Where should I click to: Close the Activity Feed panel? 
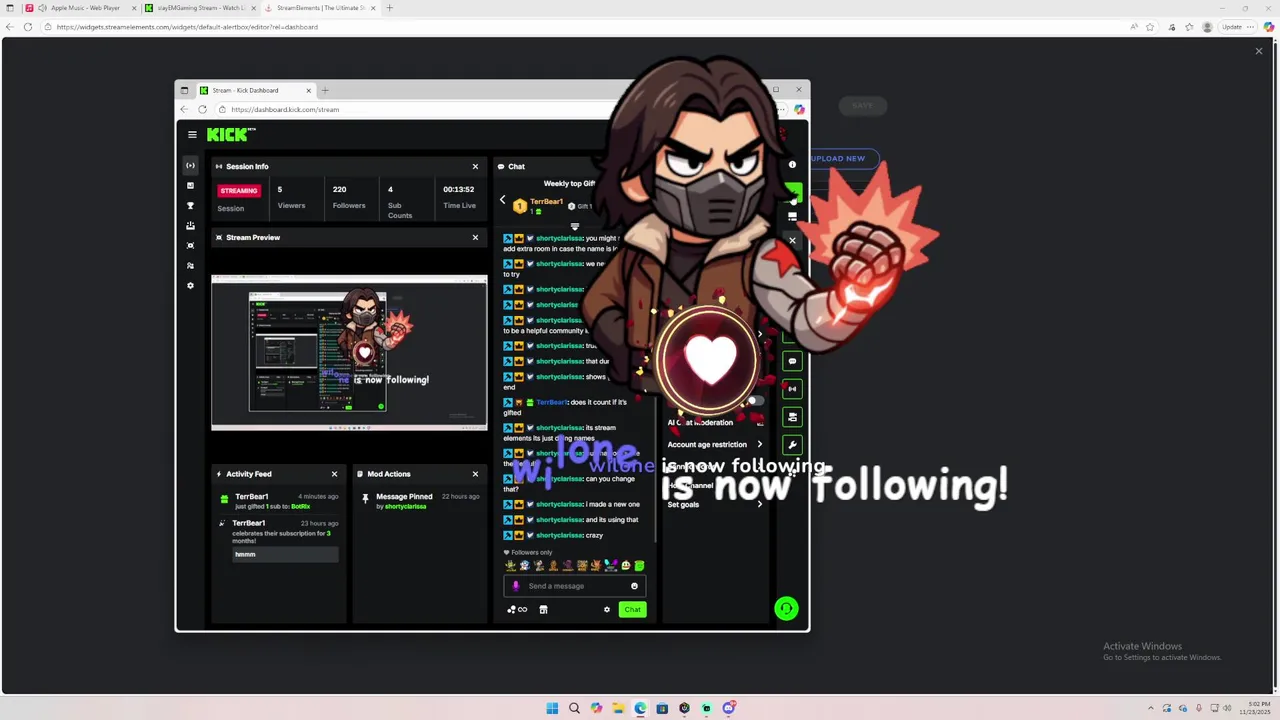point(334,474)
